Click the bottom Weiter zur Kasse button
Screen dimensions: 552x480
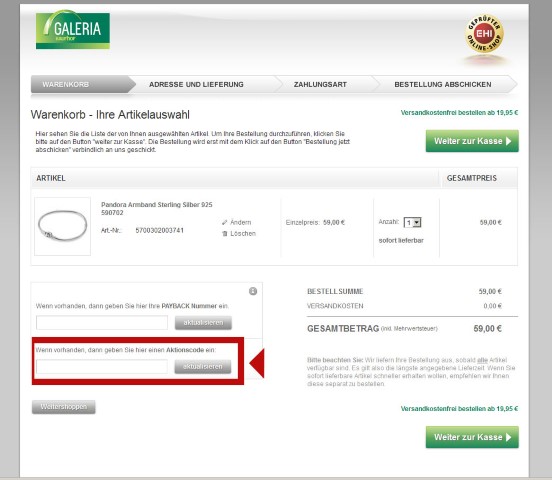[472, 437]
